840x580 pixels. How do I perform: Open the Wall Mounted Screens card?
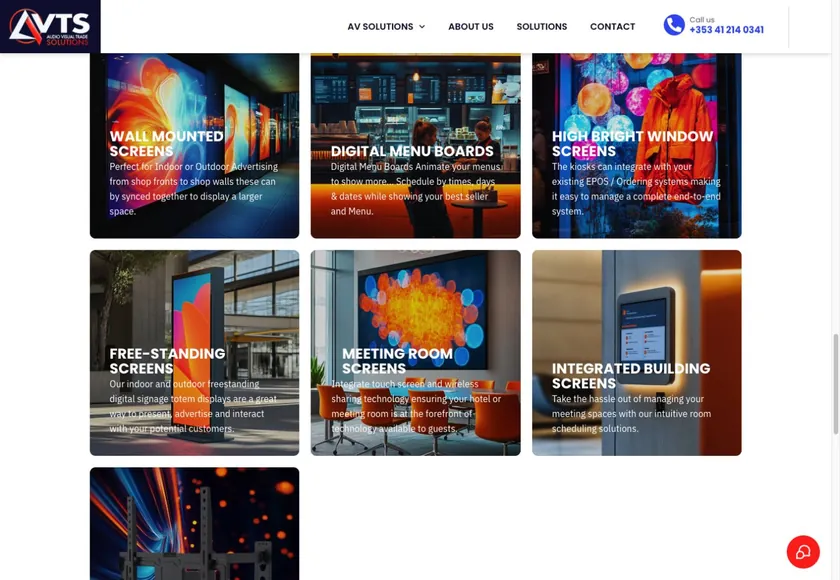pyautogui.click(x=194, y=146)
